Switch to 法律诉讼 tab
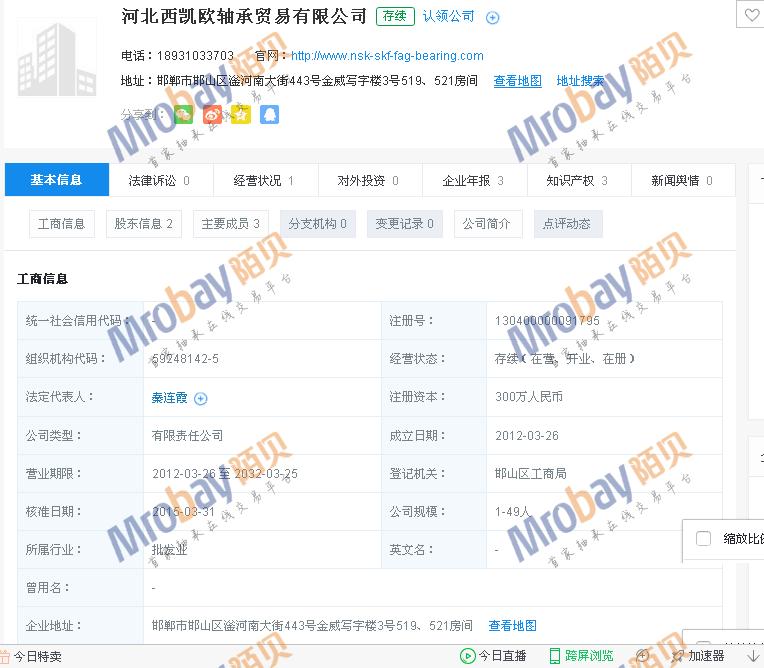Viewport: 764px width, 668px height. tap(158, 181)
